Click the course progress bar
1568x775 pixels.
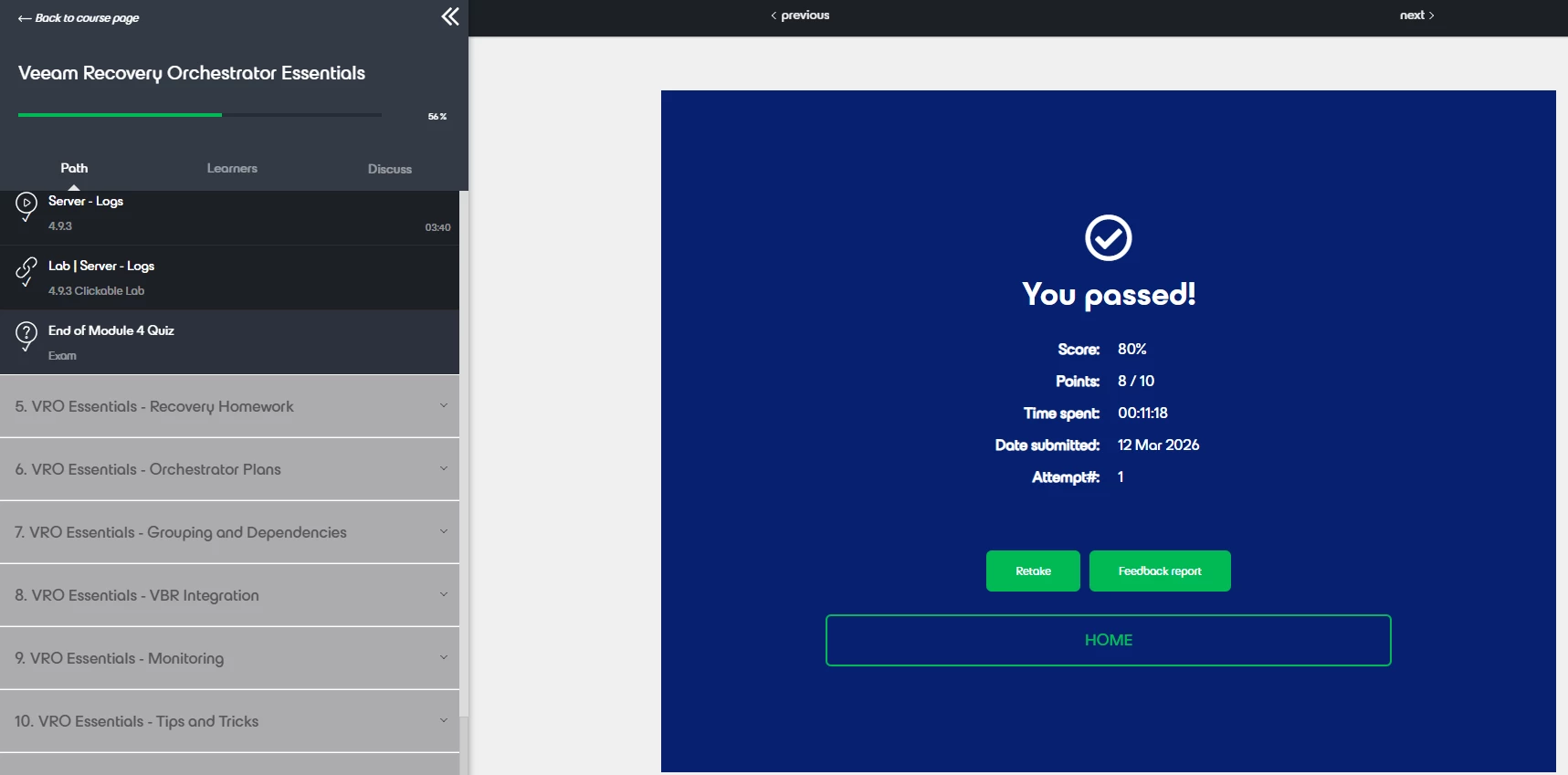(200, 115)
